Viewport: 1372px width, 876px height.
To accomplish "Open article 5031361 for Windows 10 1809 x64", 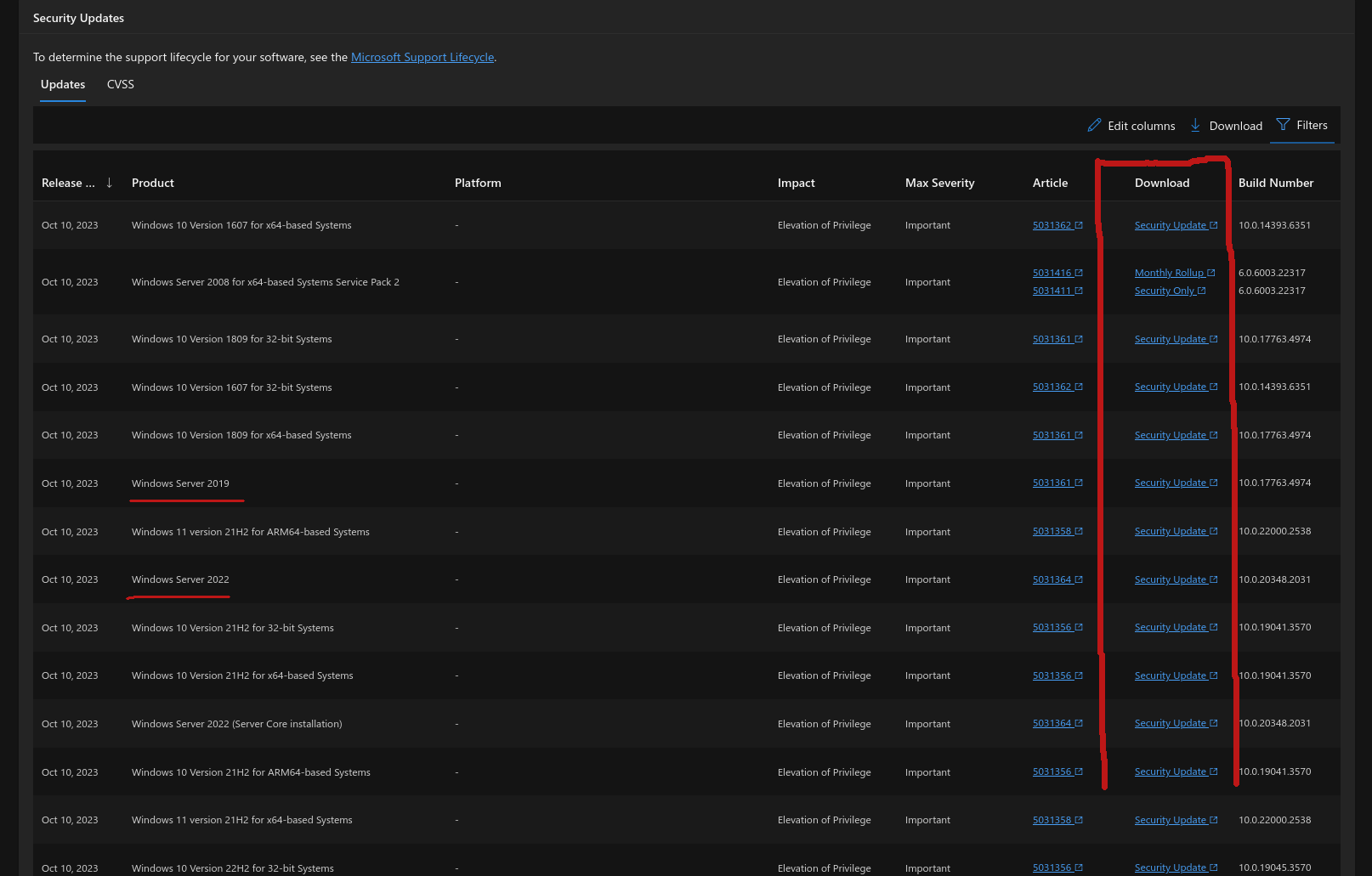I will point(1057,435).
